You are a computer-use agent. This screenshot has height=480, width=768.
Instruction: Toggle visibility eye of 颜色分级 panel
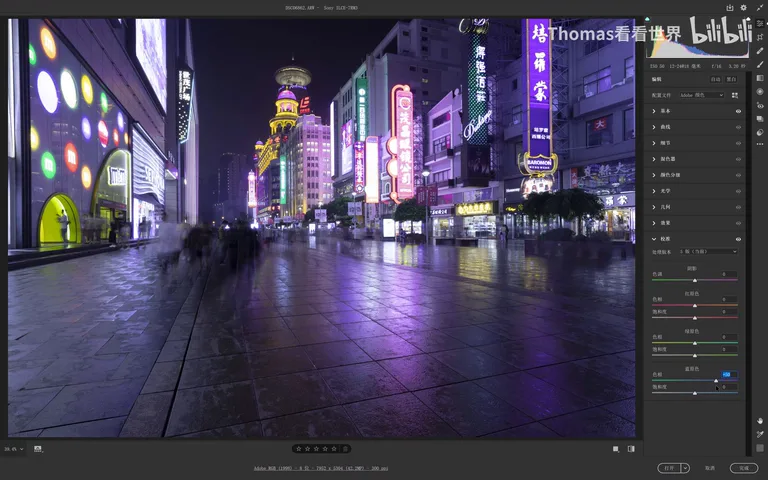click(x=738, y=175)
